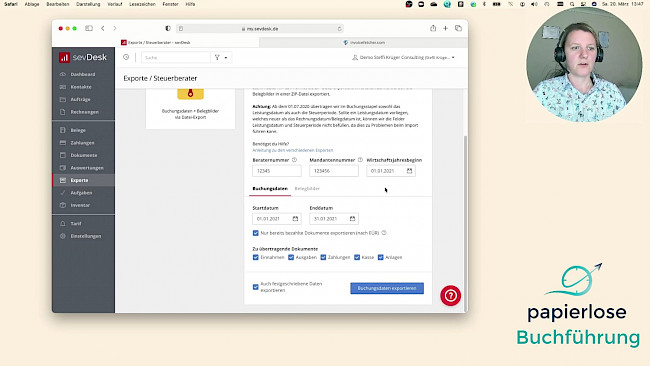Uncheck Ausgaben checkbox
The image size is (650, 366).
(x=291, y=257)
